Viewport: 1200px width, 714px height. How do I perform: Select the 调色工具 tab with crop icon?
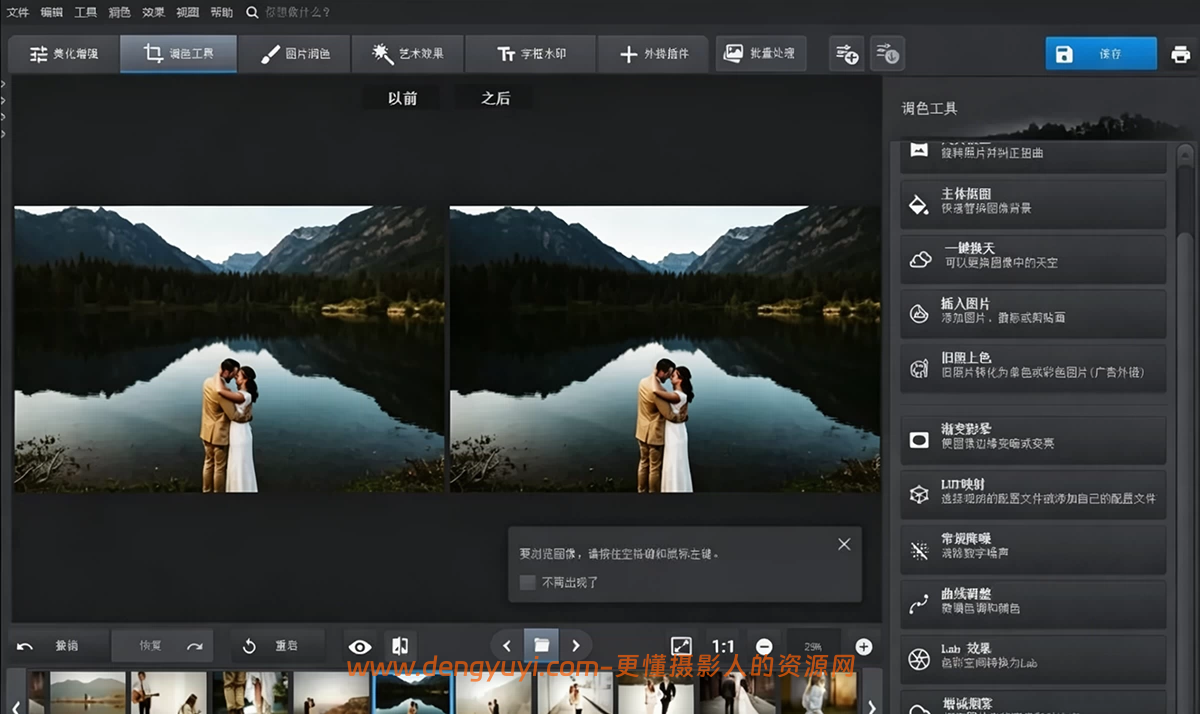coord(179,54)
